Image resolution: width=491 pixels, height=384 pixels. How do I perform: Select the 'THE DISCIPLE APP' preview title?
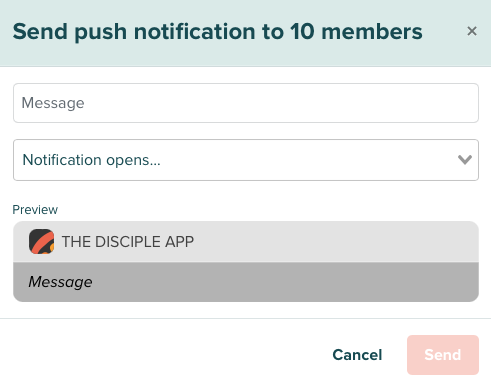coord(128,242)
